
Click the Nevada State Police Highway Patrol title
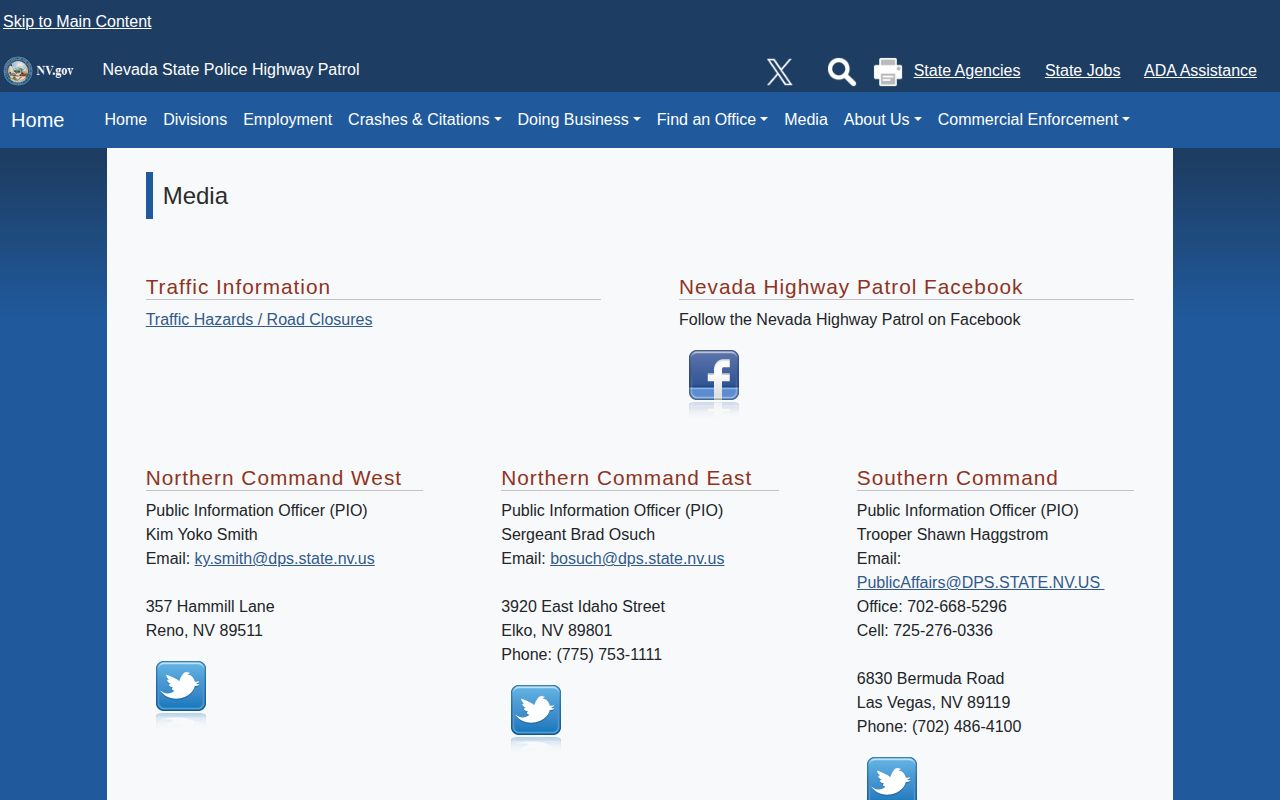[231, 69]
